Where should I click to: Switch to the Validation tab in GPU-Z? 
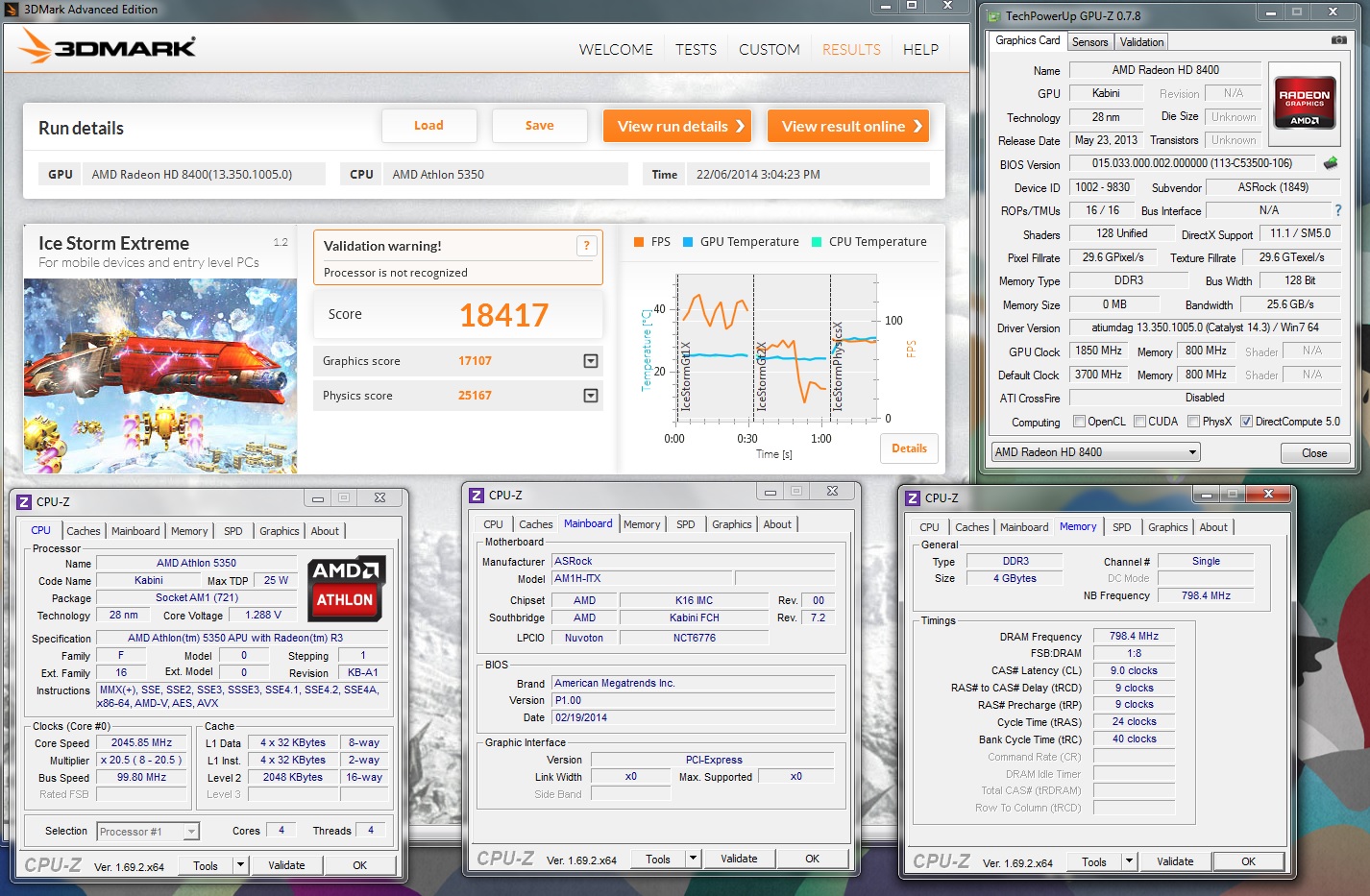coord(1141,42)
